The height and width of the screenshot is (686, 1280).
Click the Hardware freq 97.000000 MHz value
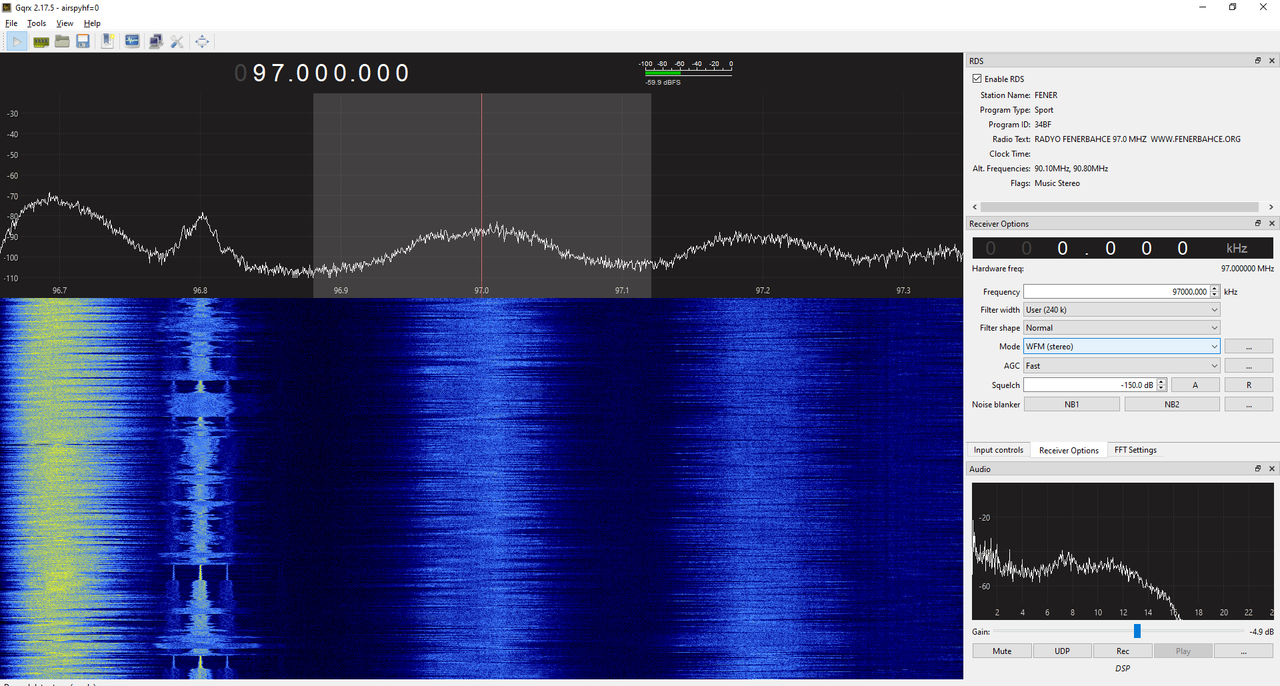[x=1247, y=268]
